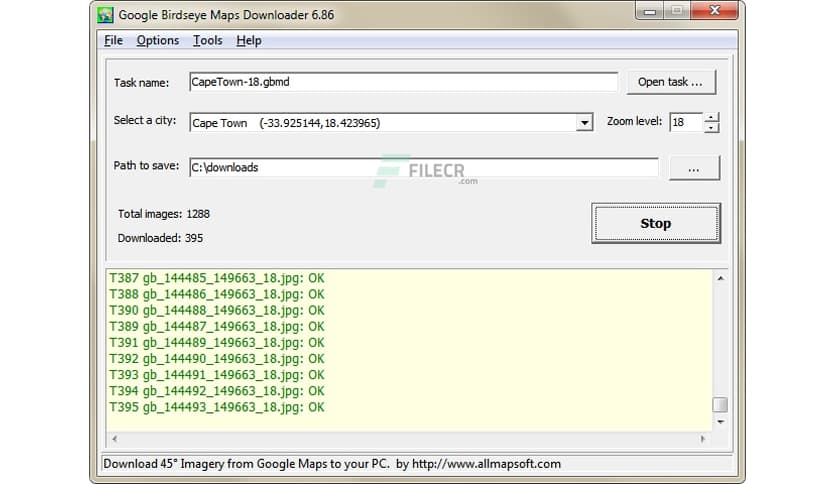Open the Help menu
The width and height of the screenshot is (836, 484).
tap(248, 41)
